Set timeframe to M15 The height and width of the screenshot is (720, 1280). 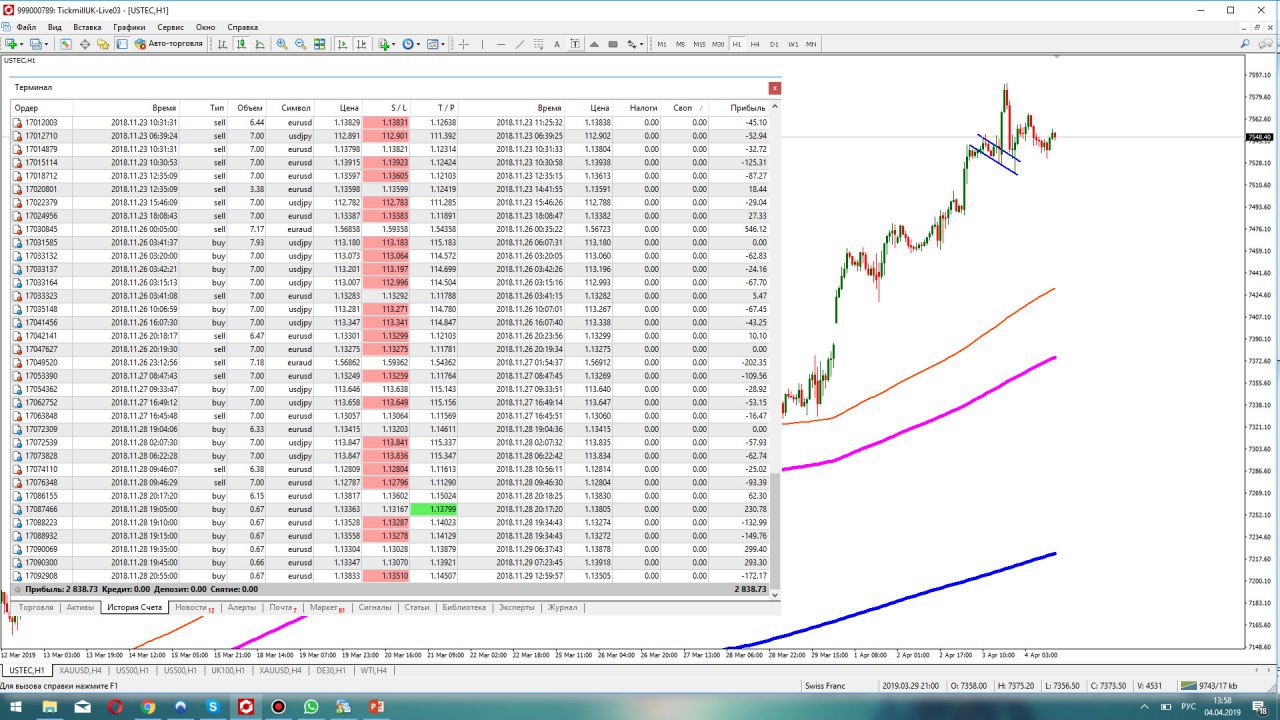[x=699, y=44]
